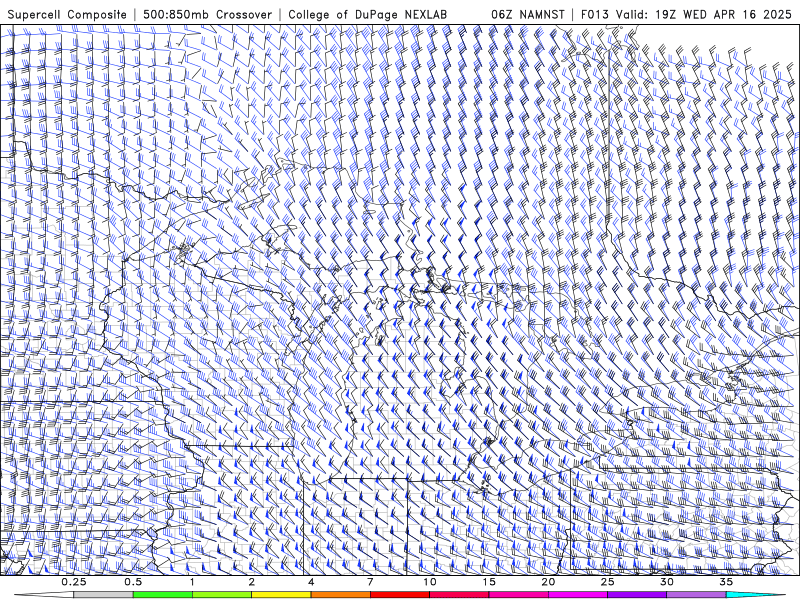Click the legend value 15
This screenshot has width=800, height=600.
489,582
